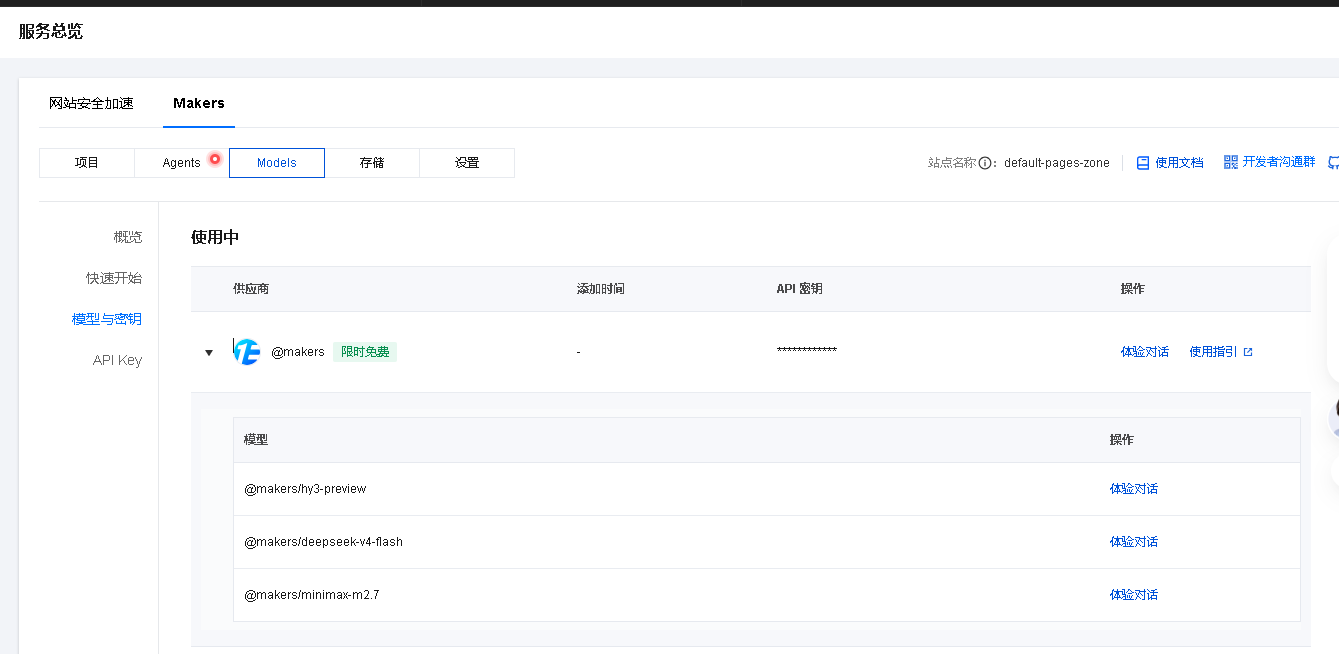Click the external link icon next to 使用指引
This screenshot has width=1339, height=654.
[1247, 352]
